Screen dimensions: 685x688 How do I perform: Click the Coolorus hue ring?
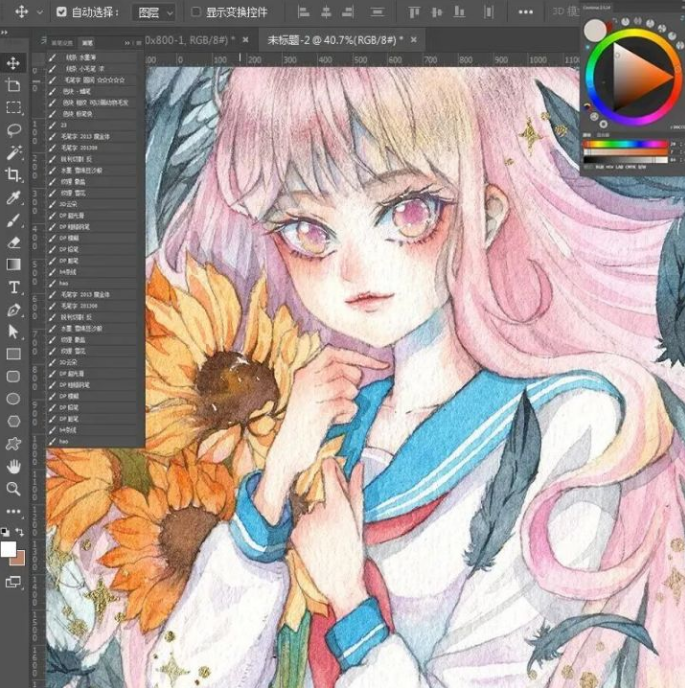coord(633,33)
